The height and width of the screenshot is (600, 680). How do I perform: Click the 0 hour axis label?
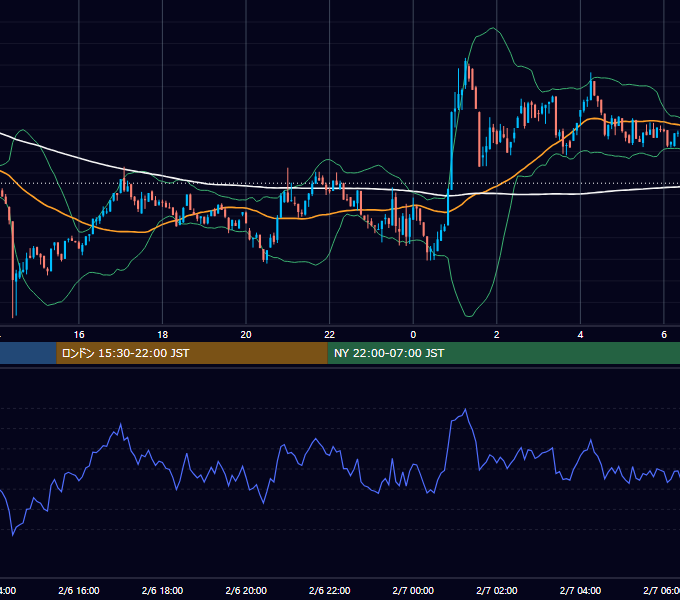(413, 335)
